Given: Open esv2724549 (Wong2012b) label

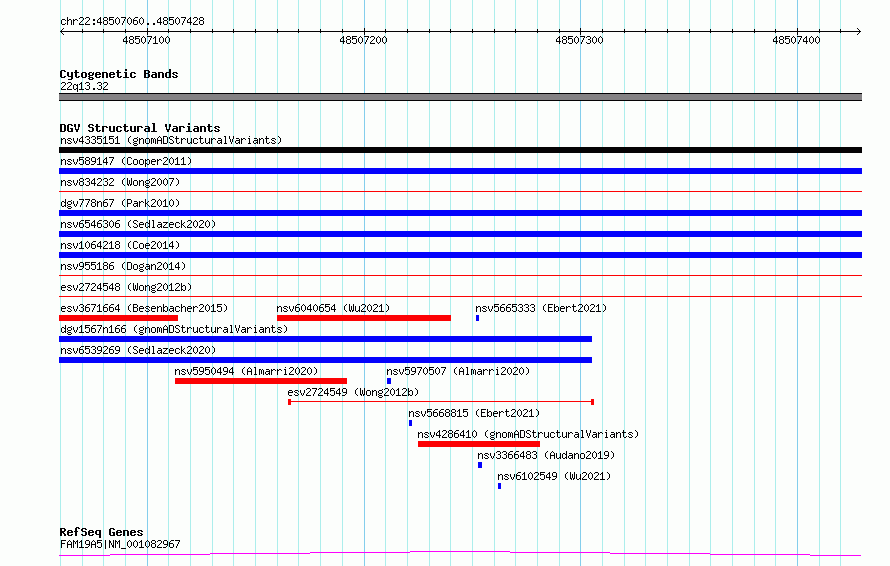Looking at the screenshot, I should coord(353,392).
